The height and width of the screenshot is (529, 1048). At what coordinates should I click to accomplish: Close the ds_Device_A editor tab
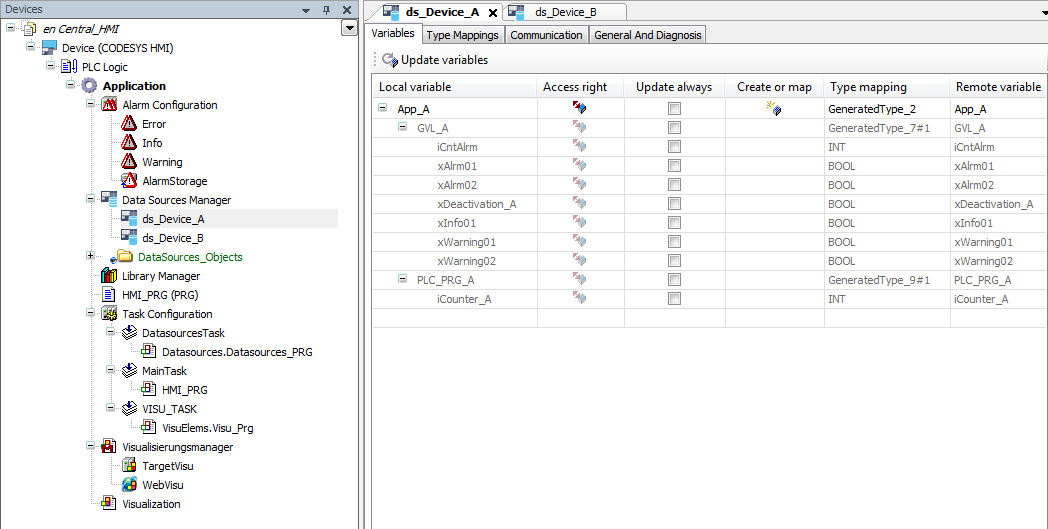(x=493, y=13)
